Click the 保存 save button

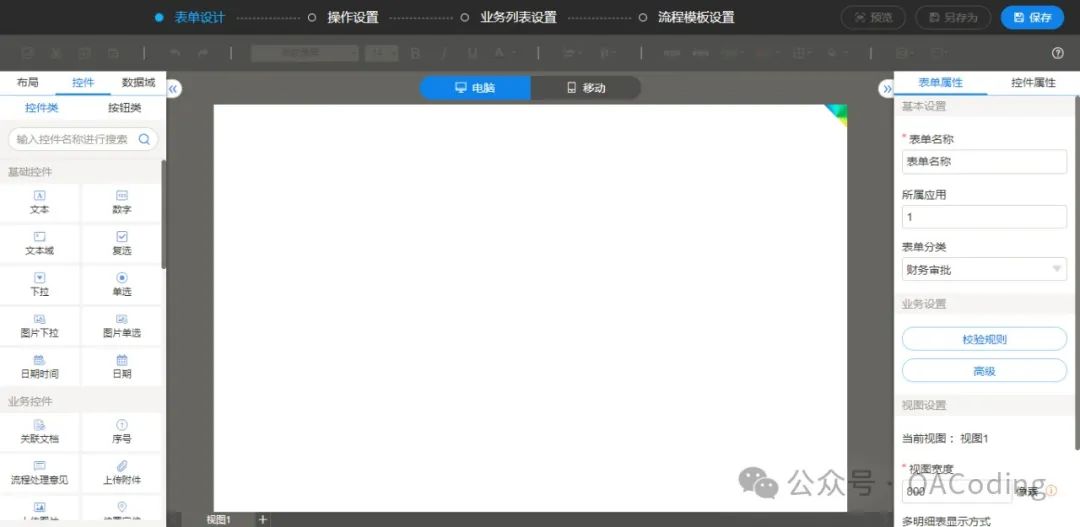1032,17
